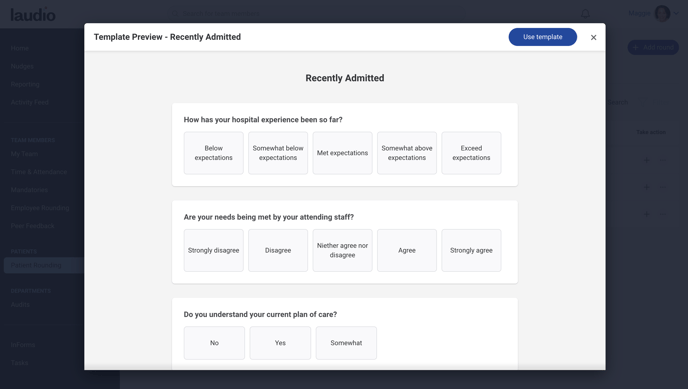Image resolution: width=688 pixels, height=389 pixels.
Task: Choose Somewhat for plan of care
Action: tap(346, 343)
